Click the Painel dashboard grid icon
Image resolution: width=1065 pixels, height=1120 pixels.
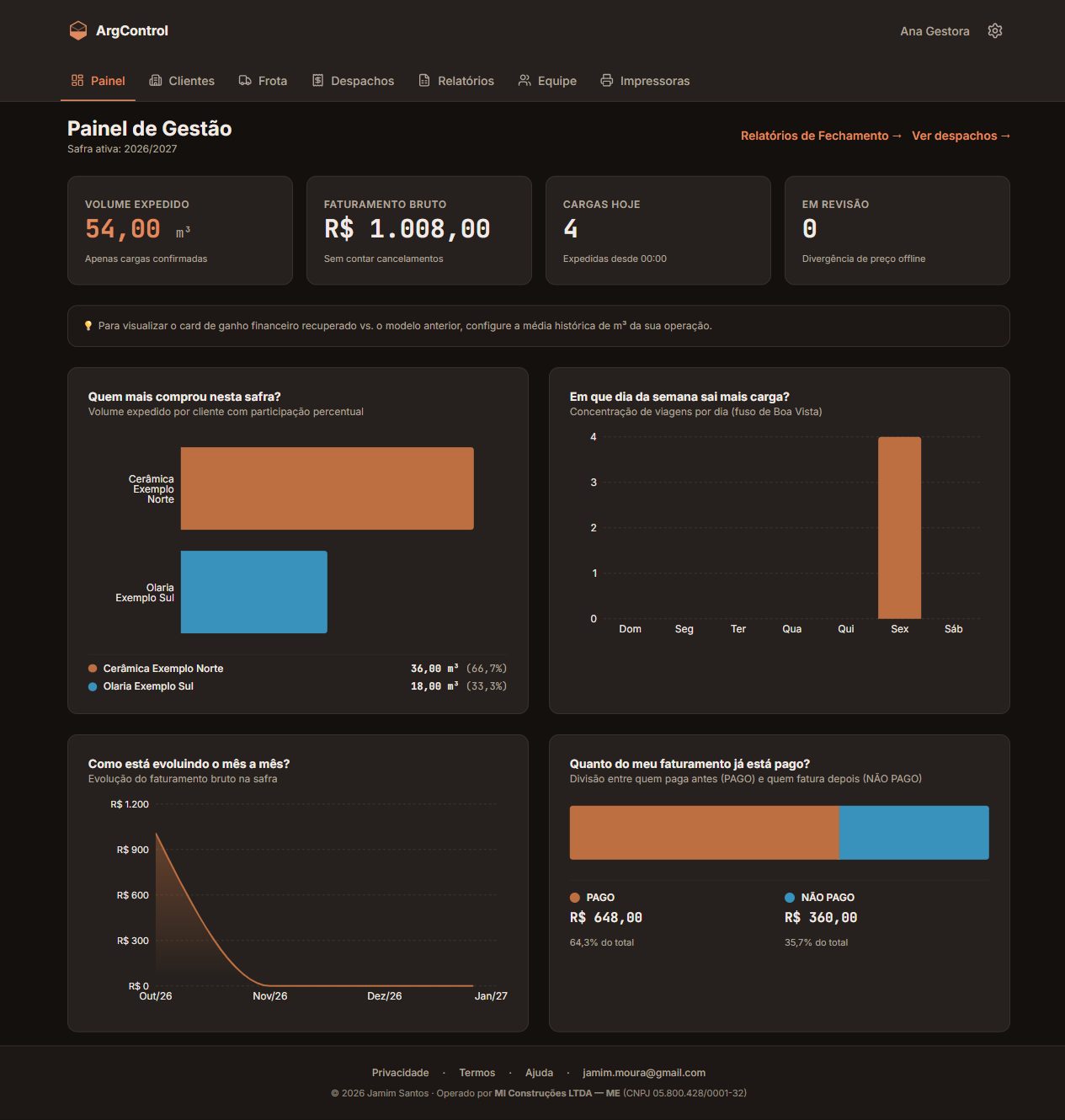77,80
